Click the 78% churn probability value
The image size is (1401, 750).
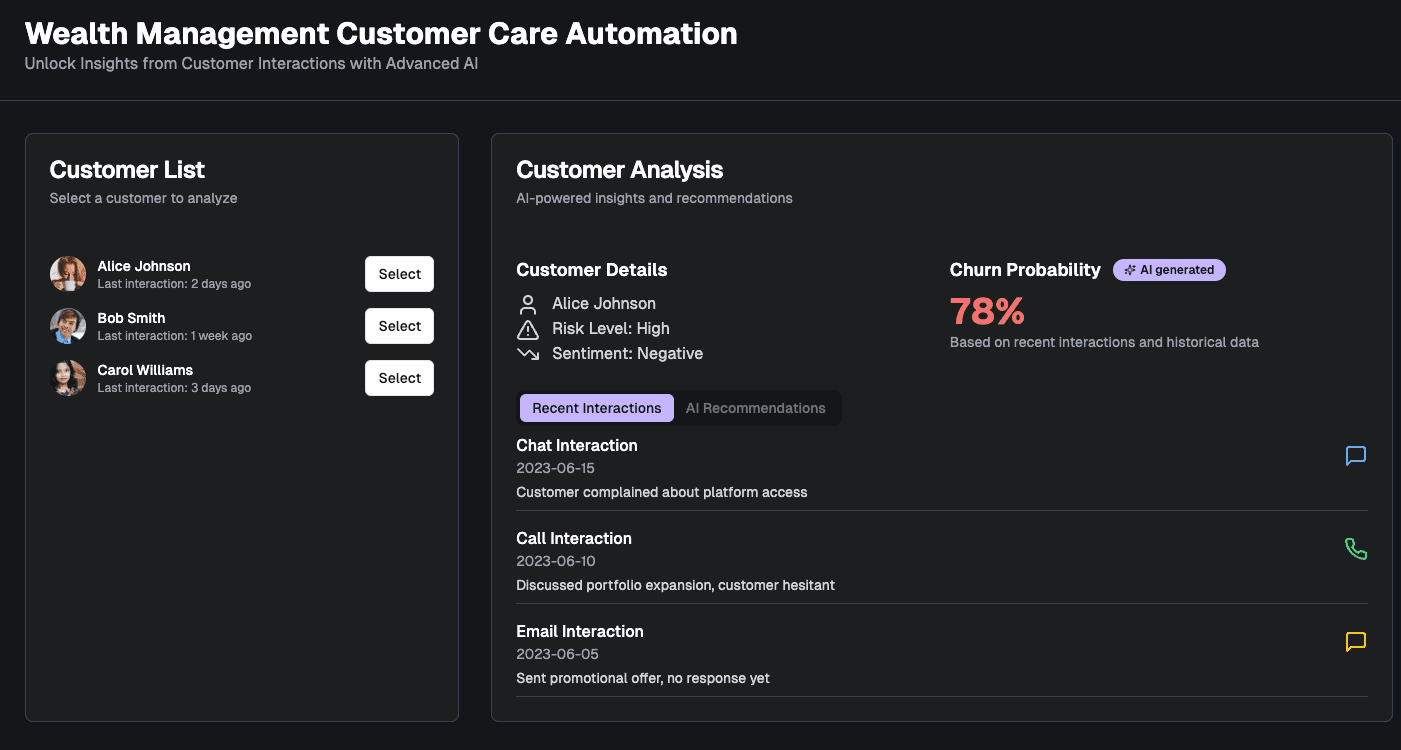point(987,311)
